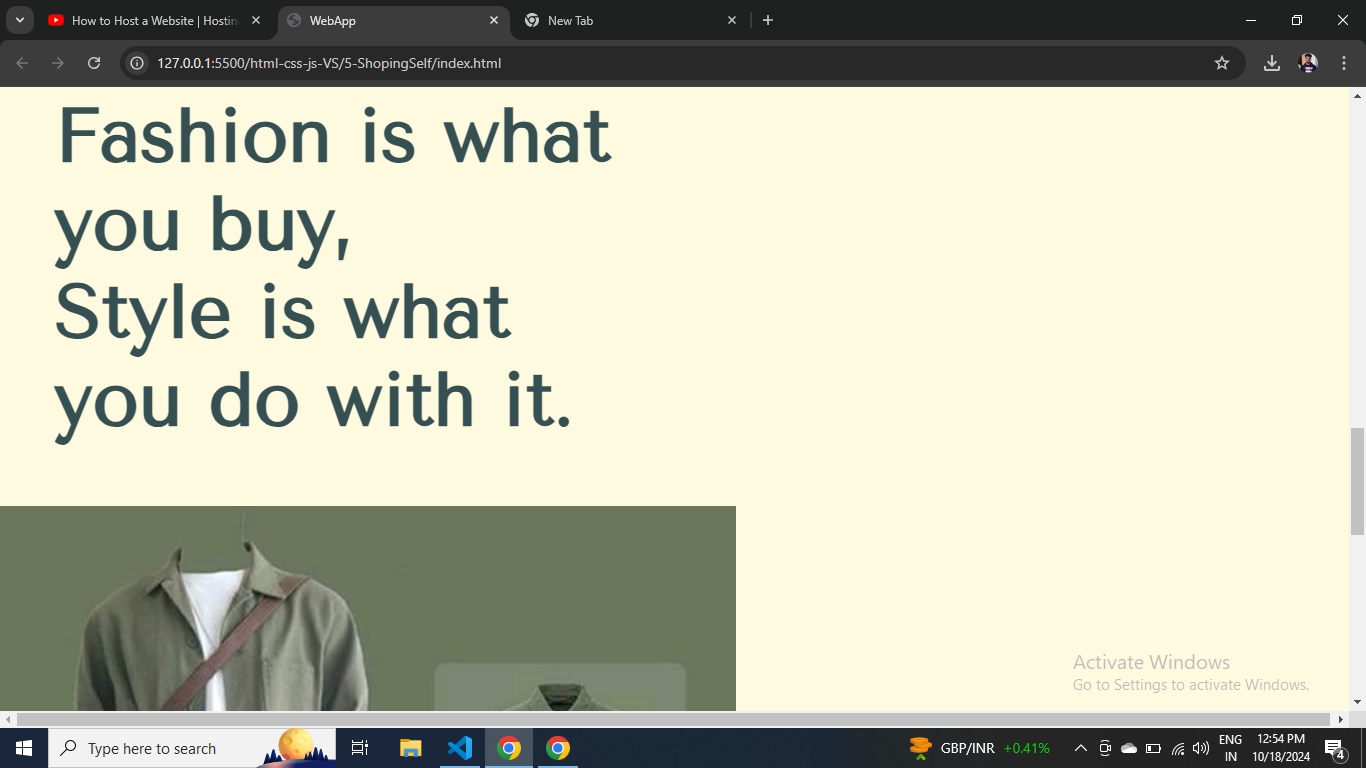Image resolution: width=1366 pixels, height=768 pixels.
Task: Click the page scrollbar down arrow
Action: click(x=1357, y=703)
